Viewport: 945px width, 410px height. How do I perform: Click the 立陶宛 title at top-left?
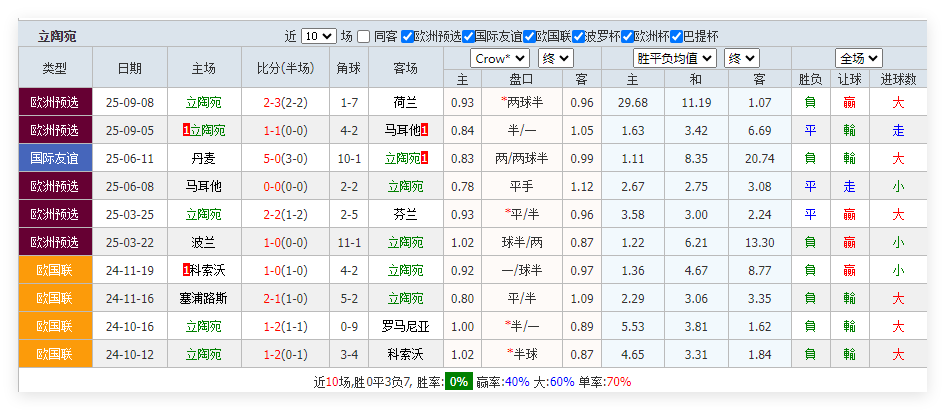(x=57, y=36)
